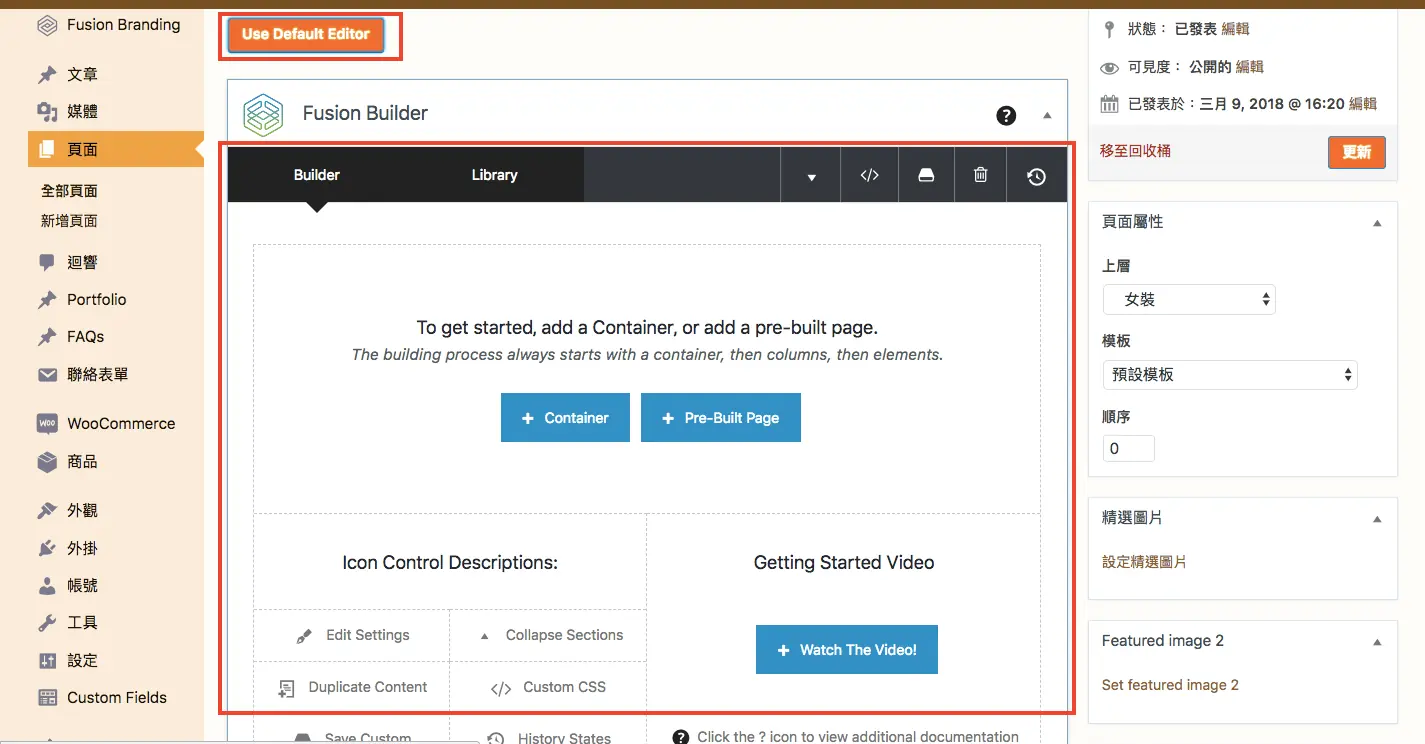
Task: Click the WooCommerce sidebar icon
Action: tap(47, 424)
